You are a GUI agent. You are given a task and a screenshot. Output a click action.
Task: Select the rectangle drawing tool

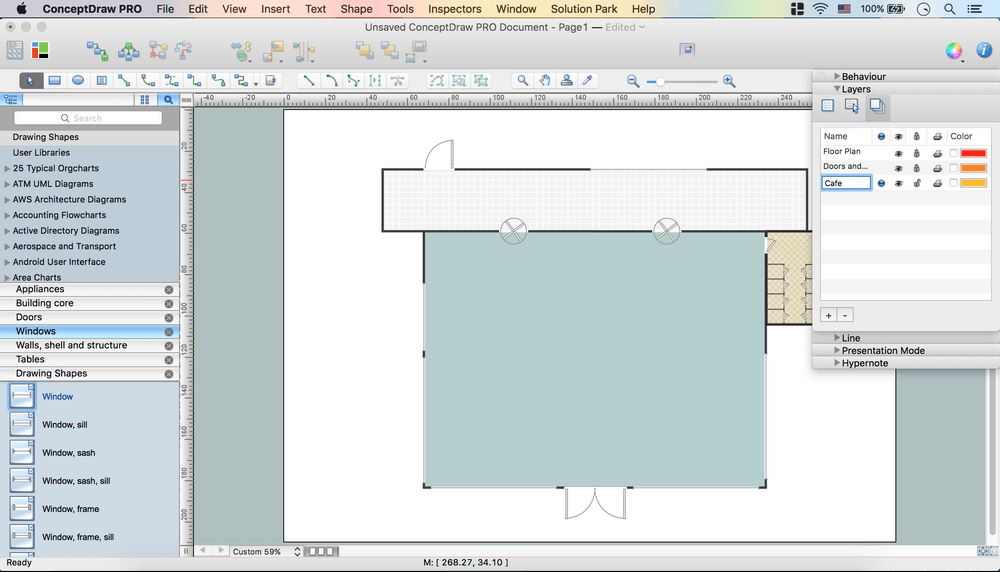tap(55, 81)
